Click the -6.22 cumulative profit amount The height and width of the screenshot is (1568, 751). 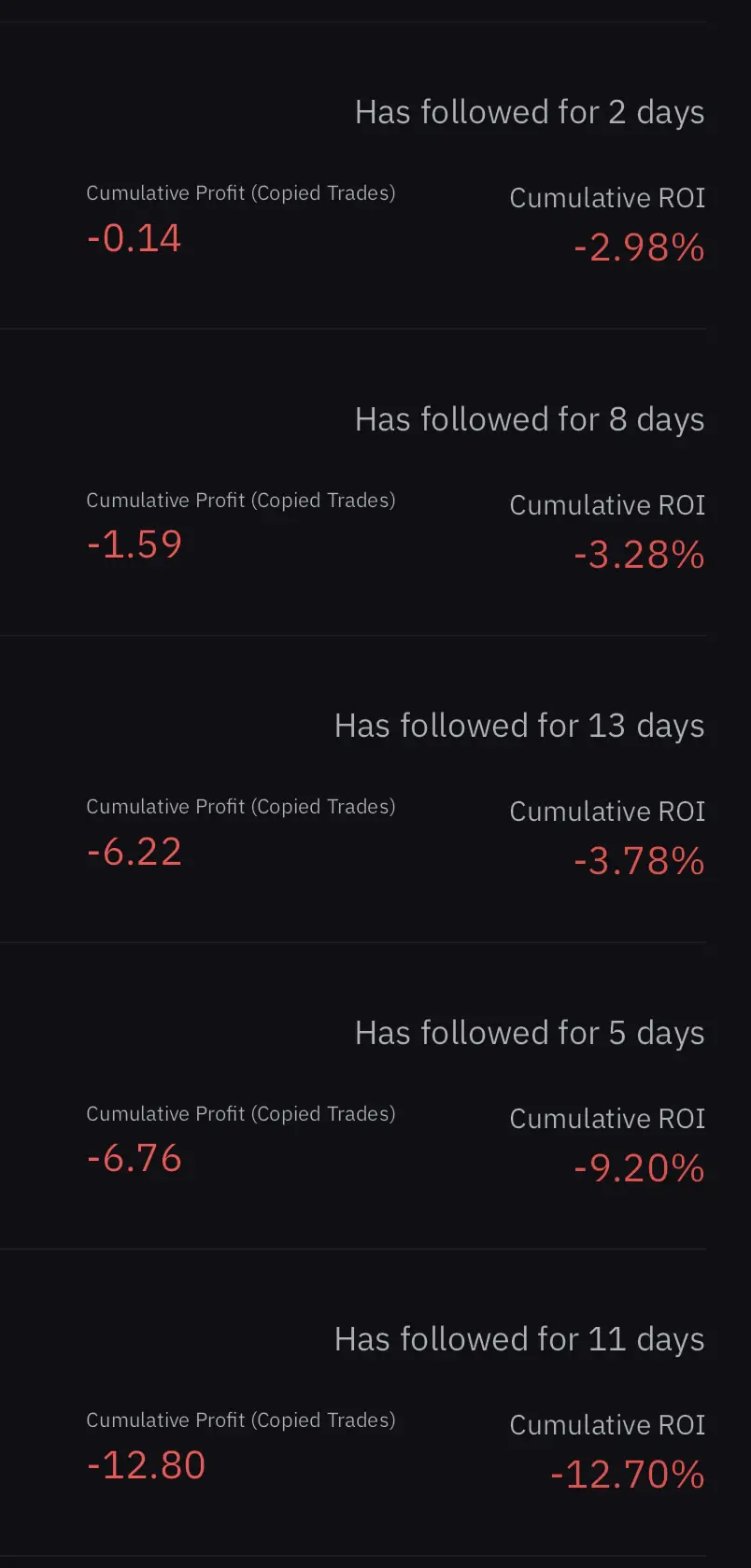click(x=134, y=852)
